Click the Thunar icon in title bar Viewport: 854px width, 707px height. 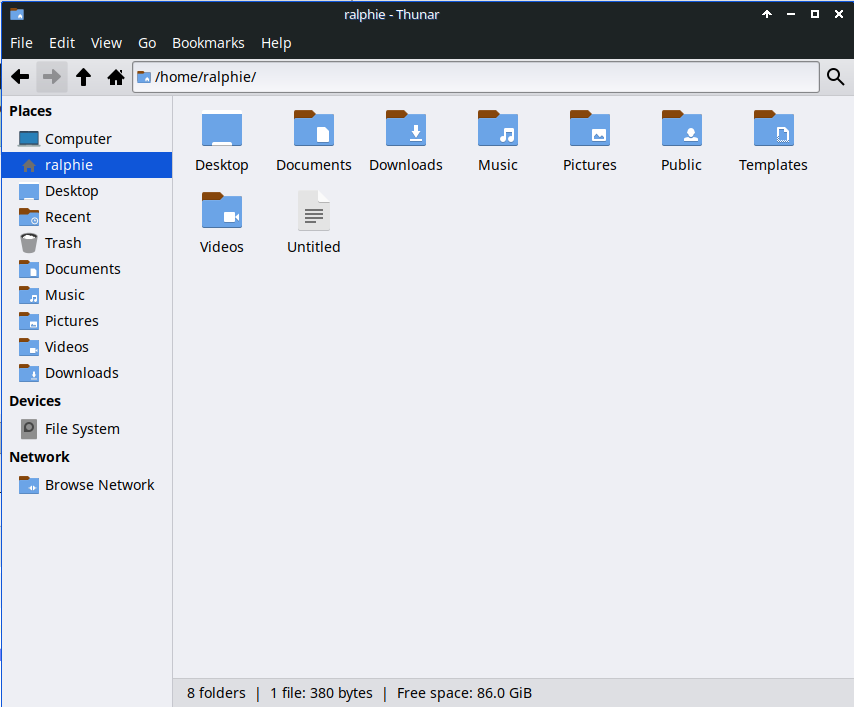(x=17, y=14)
